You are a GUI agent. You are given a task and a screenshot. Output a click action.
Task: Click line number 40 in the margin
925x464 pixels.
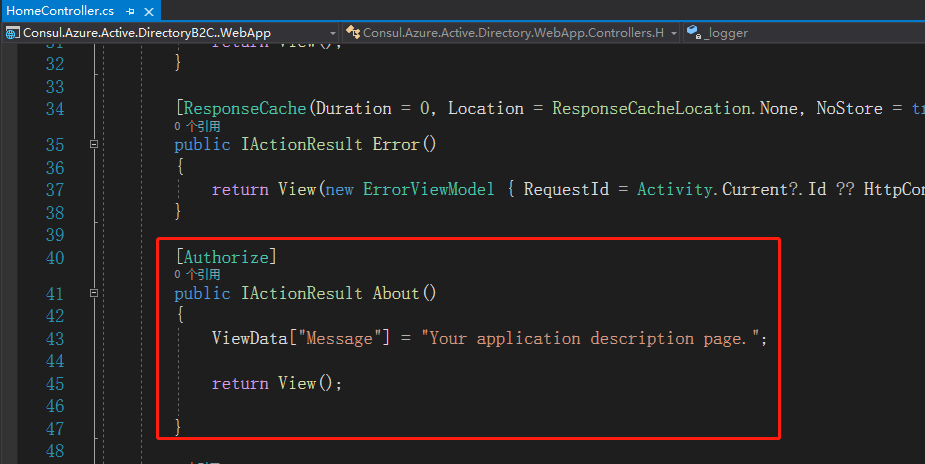click(55, 258)
